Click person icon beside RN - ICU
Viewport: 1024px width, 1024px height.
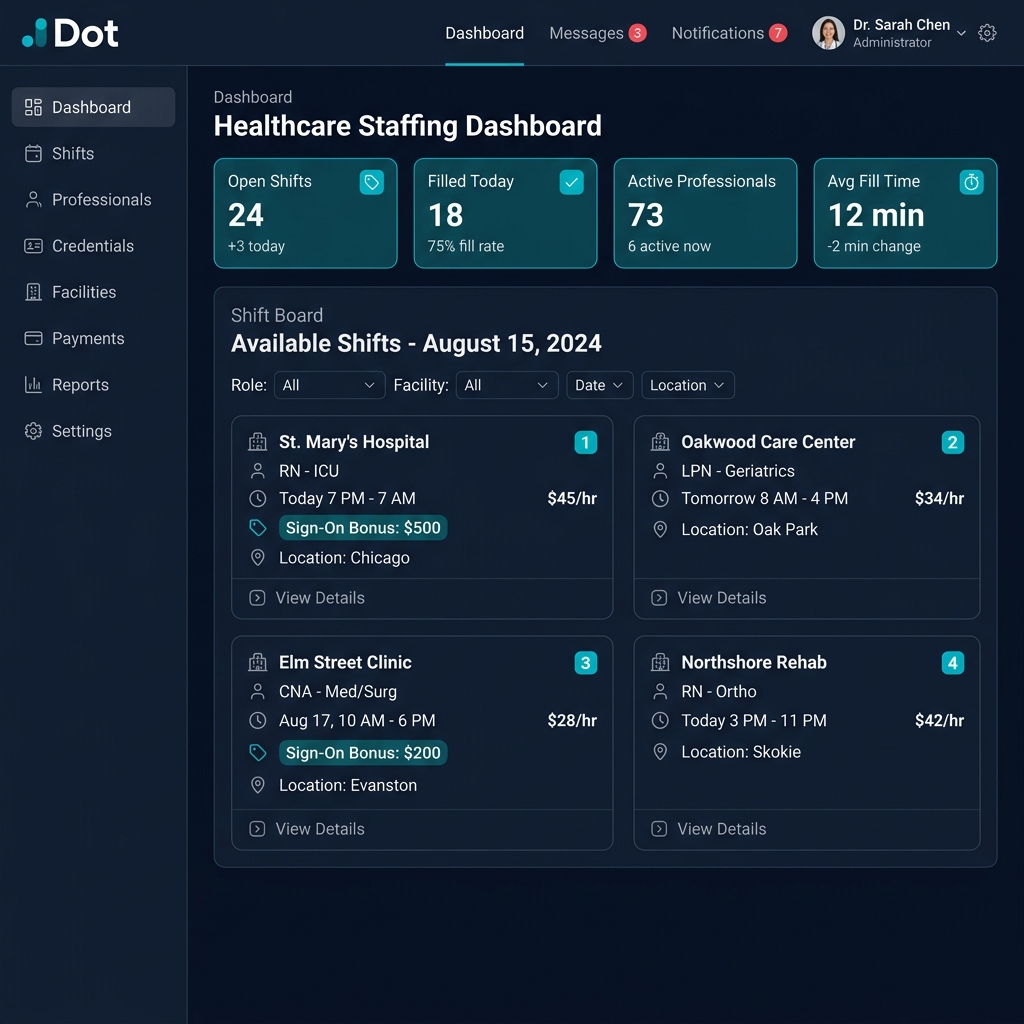258,471
